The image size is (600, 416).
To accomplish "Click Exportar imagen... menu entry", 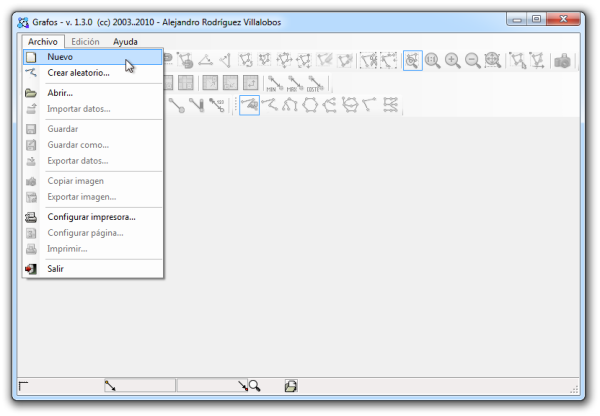I will (x=93, y=197).
